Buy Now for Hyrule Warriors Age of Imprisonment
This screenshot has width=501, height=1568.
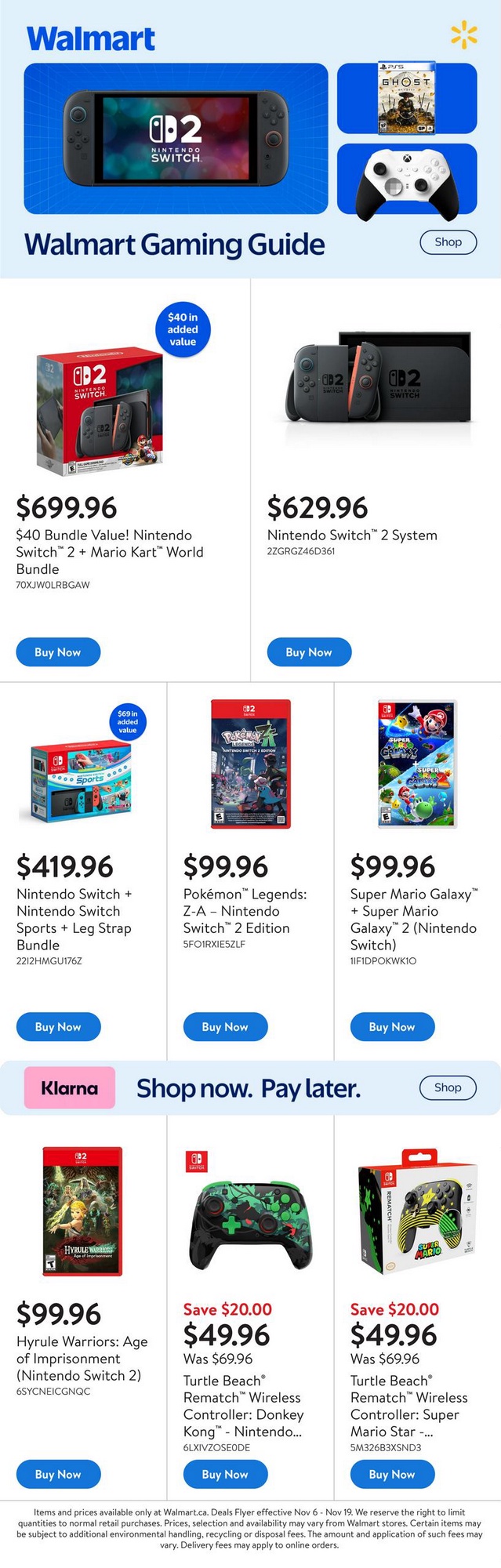pyautogui.click(x=58, y=1474)
